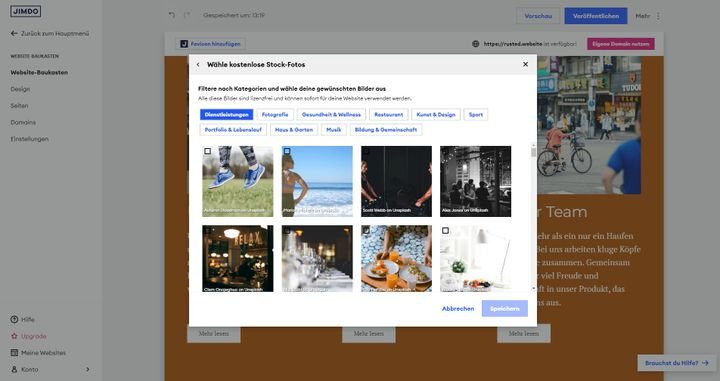Viewport: 720px width, 381px height.
Task: Click the Vorschau button
Action: coord(538,16)
